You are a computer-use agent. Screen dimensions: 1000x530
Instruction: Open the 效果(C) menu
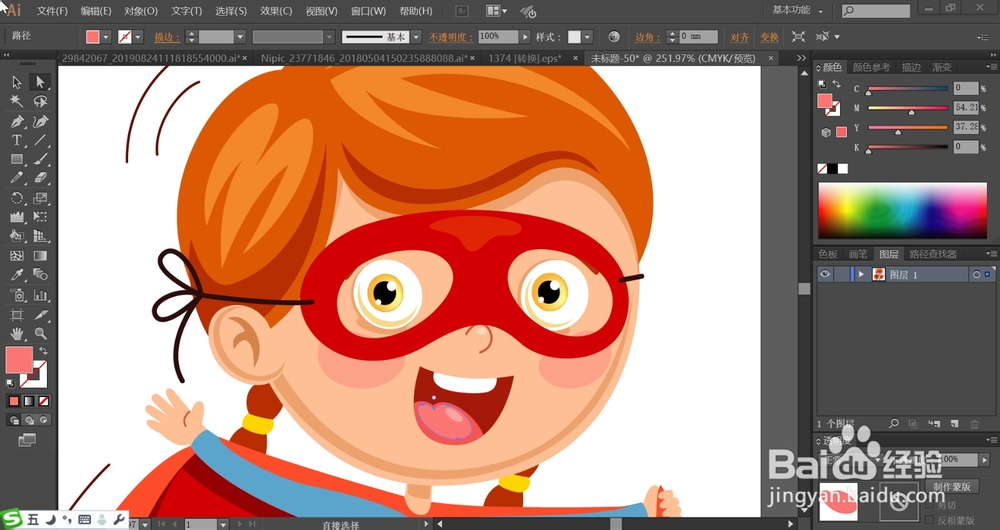click(x=277, y=11)
